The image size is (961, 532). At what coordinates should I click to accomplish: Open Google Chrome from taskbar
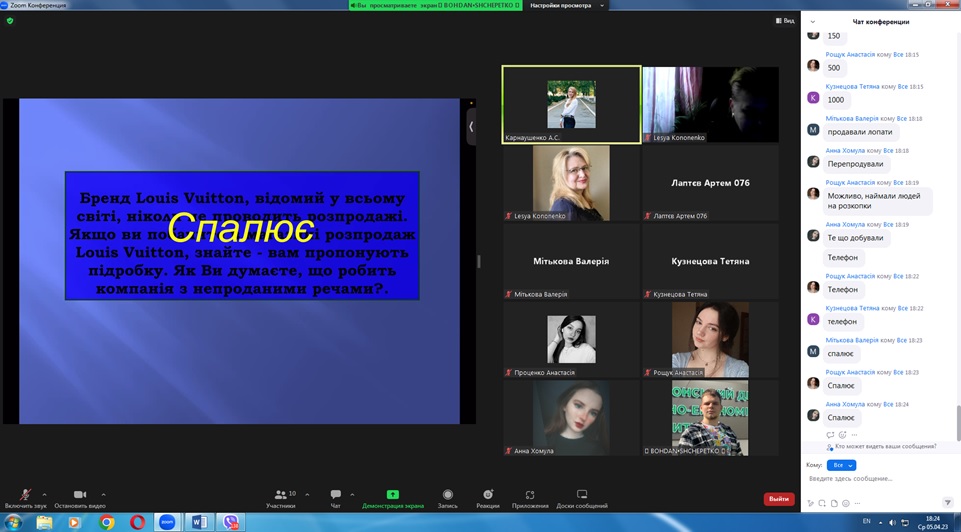pyautogui.click(x=107, y=522)
